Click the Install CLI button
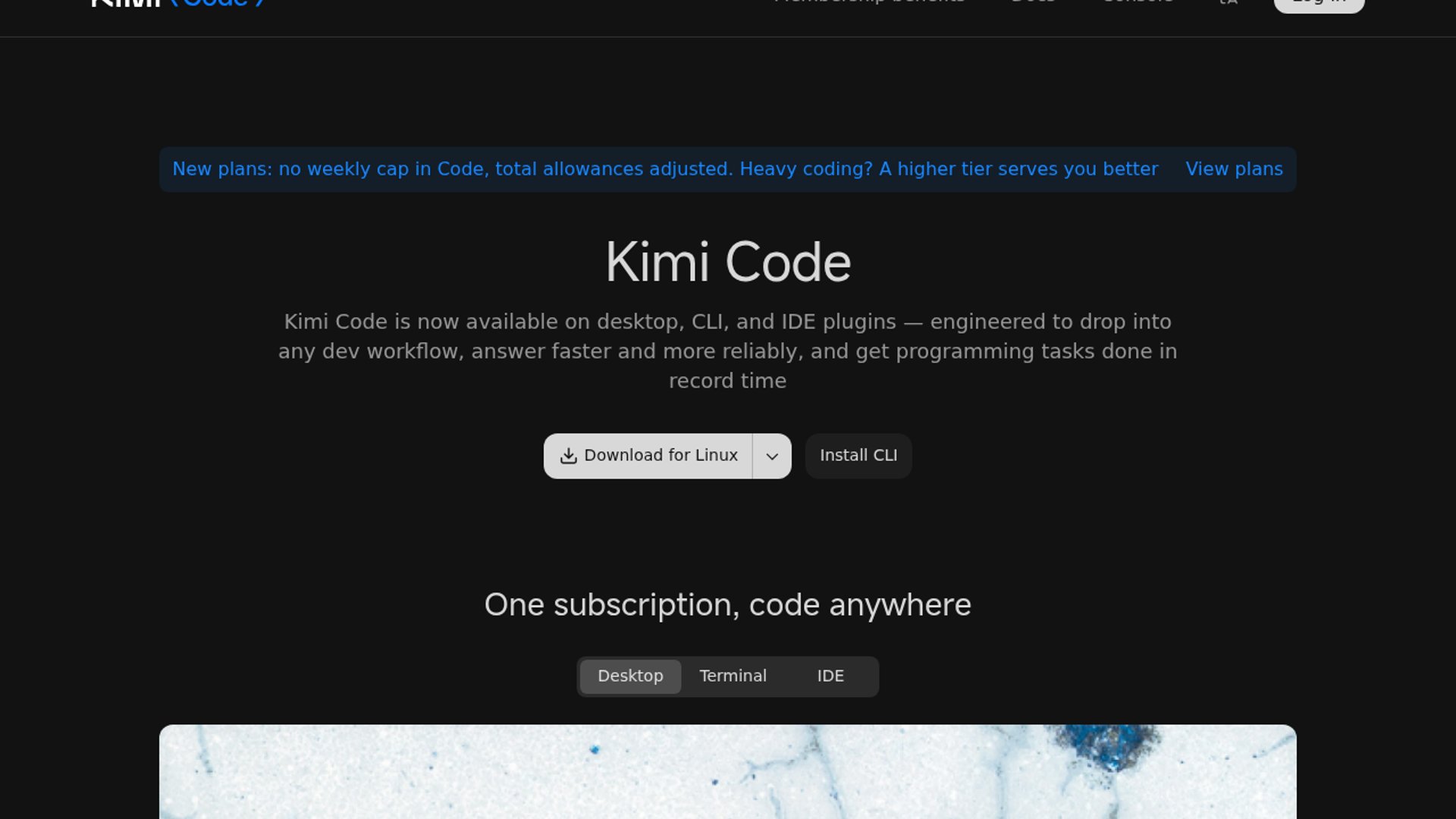 pyautogui.click(x=858, y=456)
